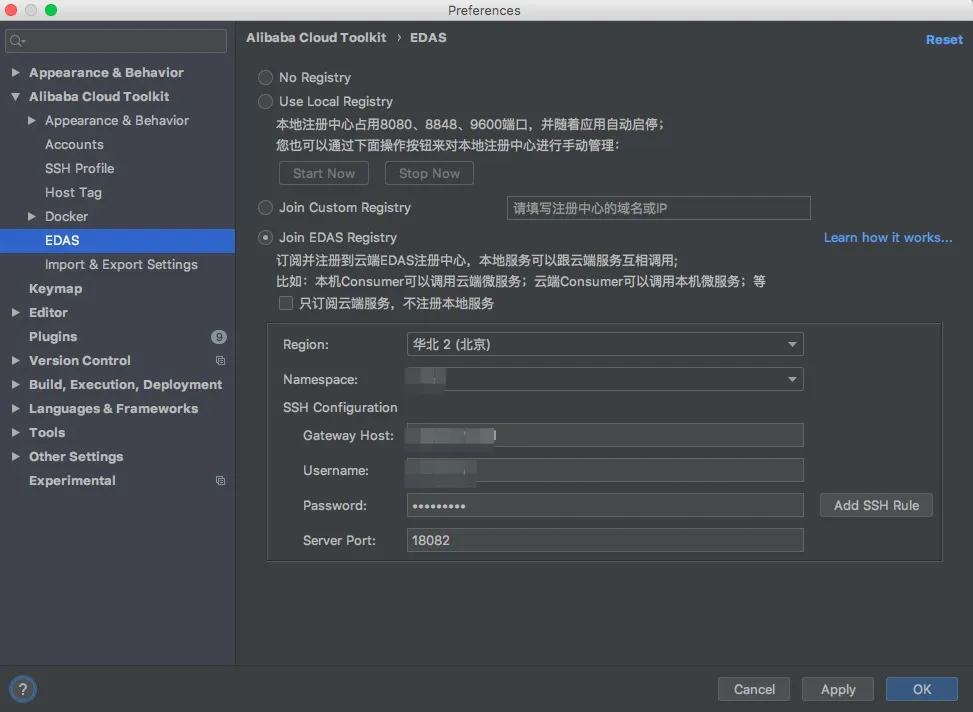Click the settings search field
The image size is (973, 712).
(x=116, y=41)
